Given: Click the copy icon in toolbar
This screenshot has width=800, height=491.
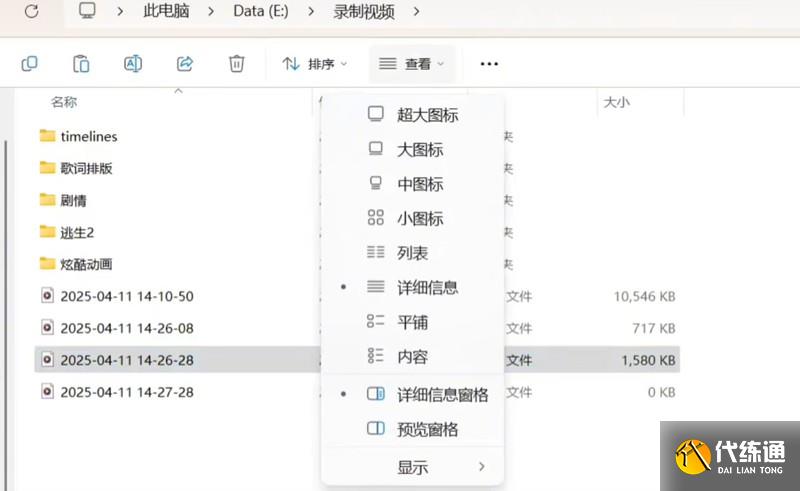Looking at the screenshot, I should coord(30,64).
